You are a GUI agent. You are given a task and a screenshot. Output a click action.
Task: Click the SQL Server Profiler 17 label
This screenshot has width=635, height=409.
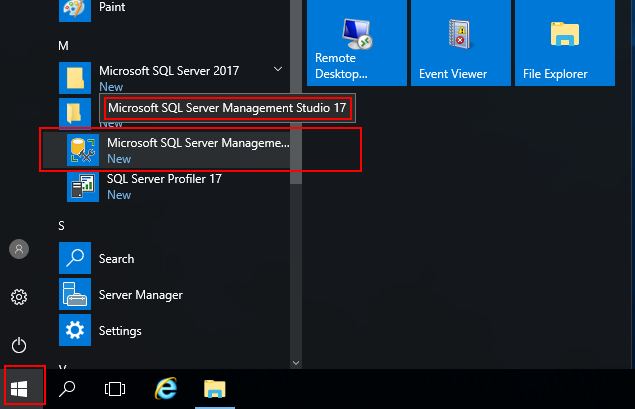[164, 179]
